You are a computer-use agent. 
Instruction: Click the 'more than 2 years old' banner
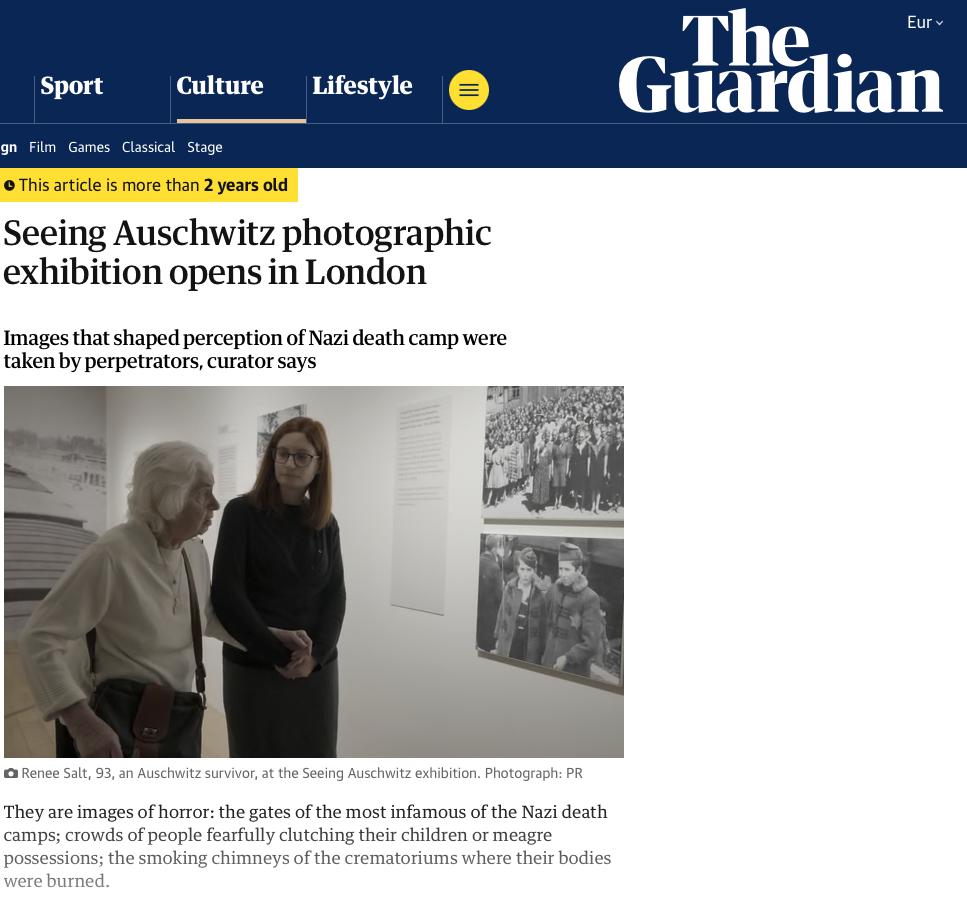click(149, 185)
